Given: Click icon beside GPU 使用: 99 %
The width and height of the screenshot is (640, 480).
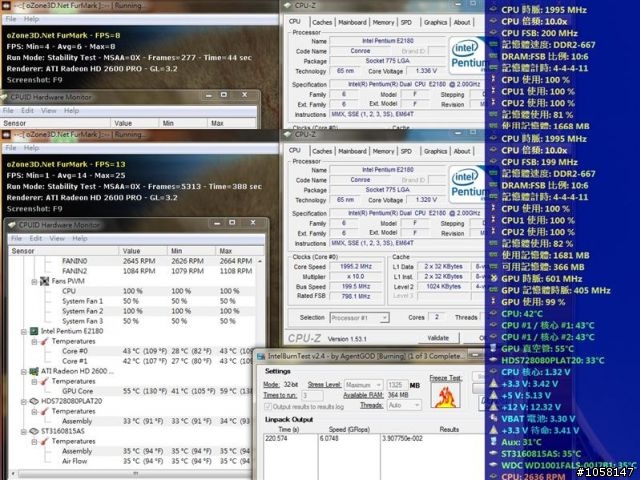Looking at the screenshot, I should 493,302.
